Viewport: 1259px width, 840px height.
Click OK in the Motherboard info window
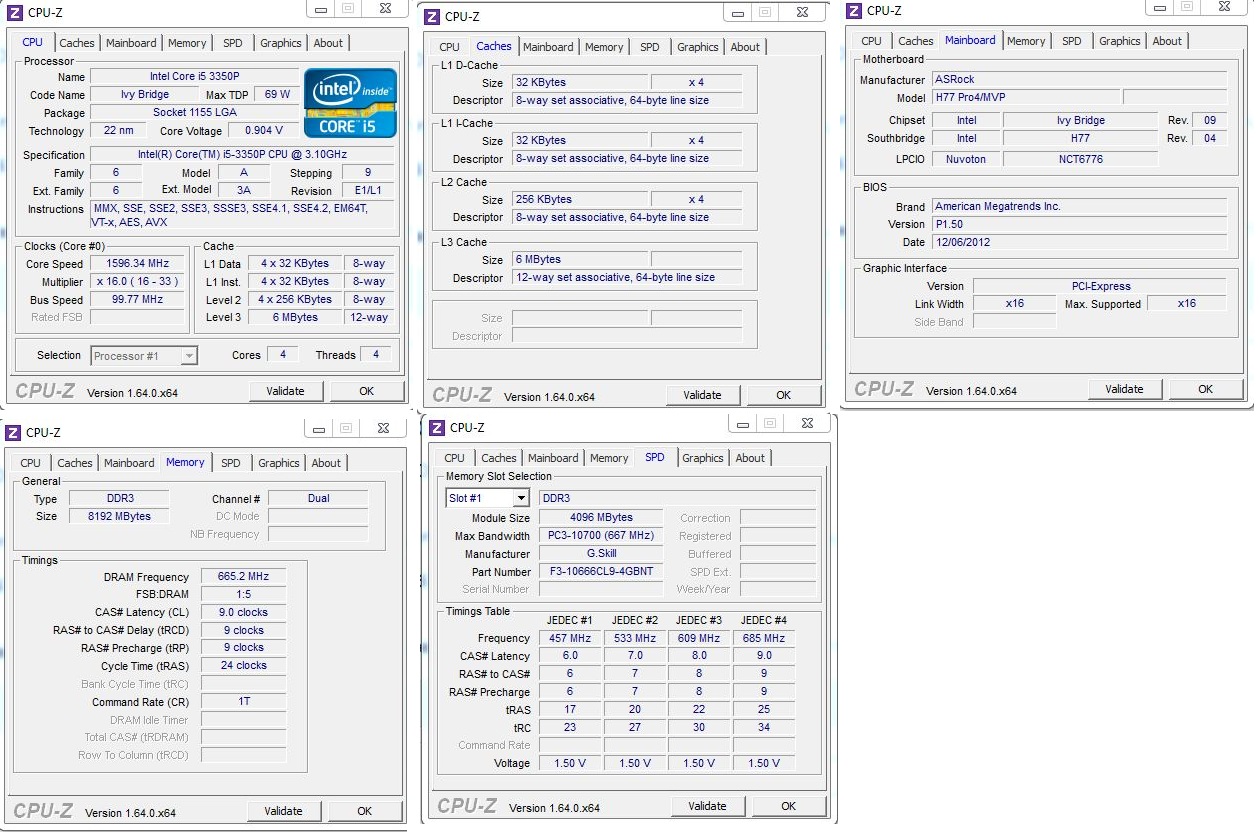[x=1206, y=389]
